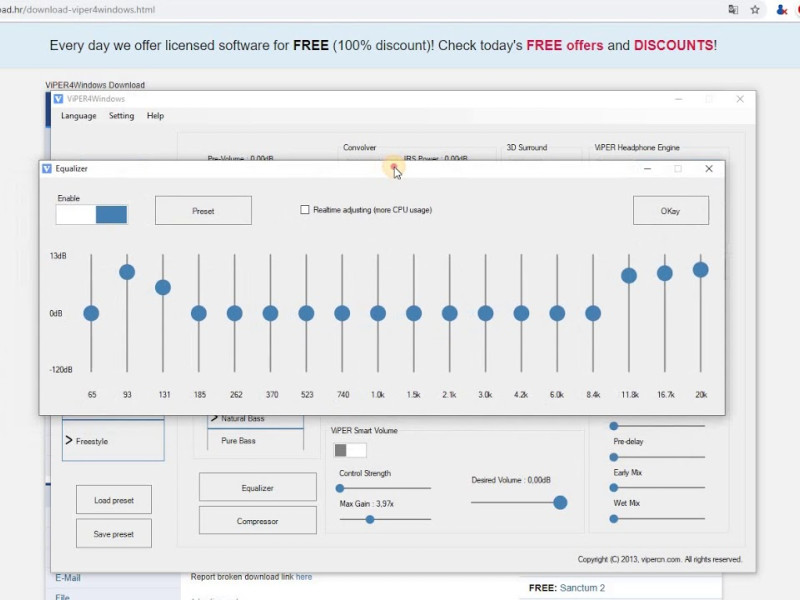Click the Wet Mix slider knob
This screenshot has width=800, height=600.
614,519
